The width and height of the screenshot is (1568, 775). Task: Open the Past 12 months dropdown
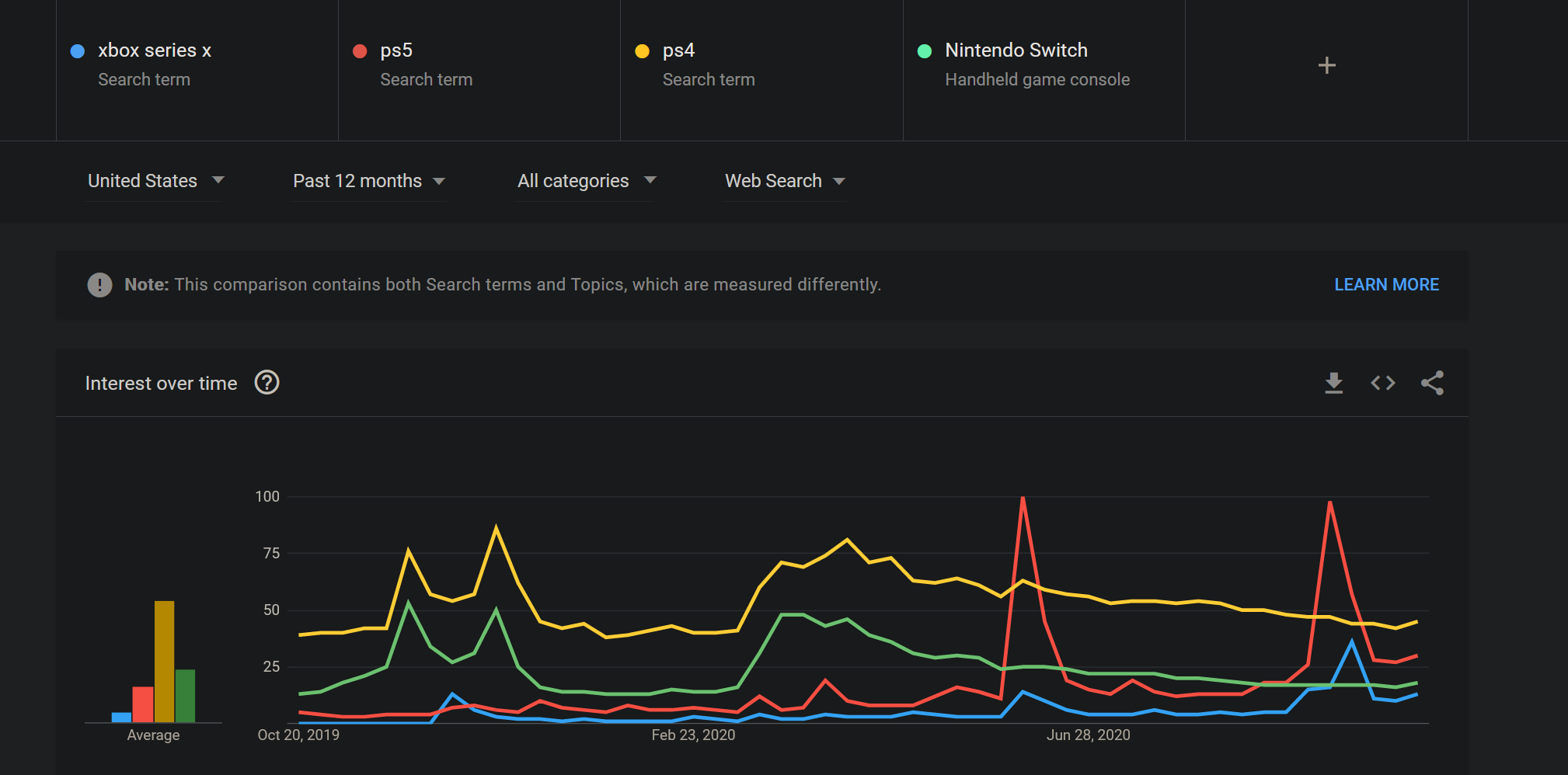(369, 181)
